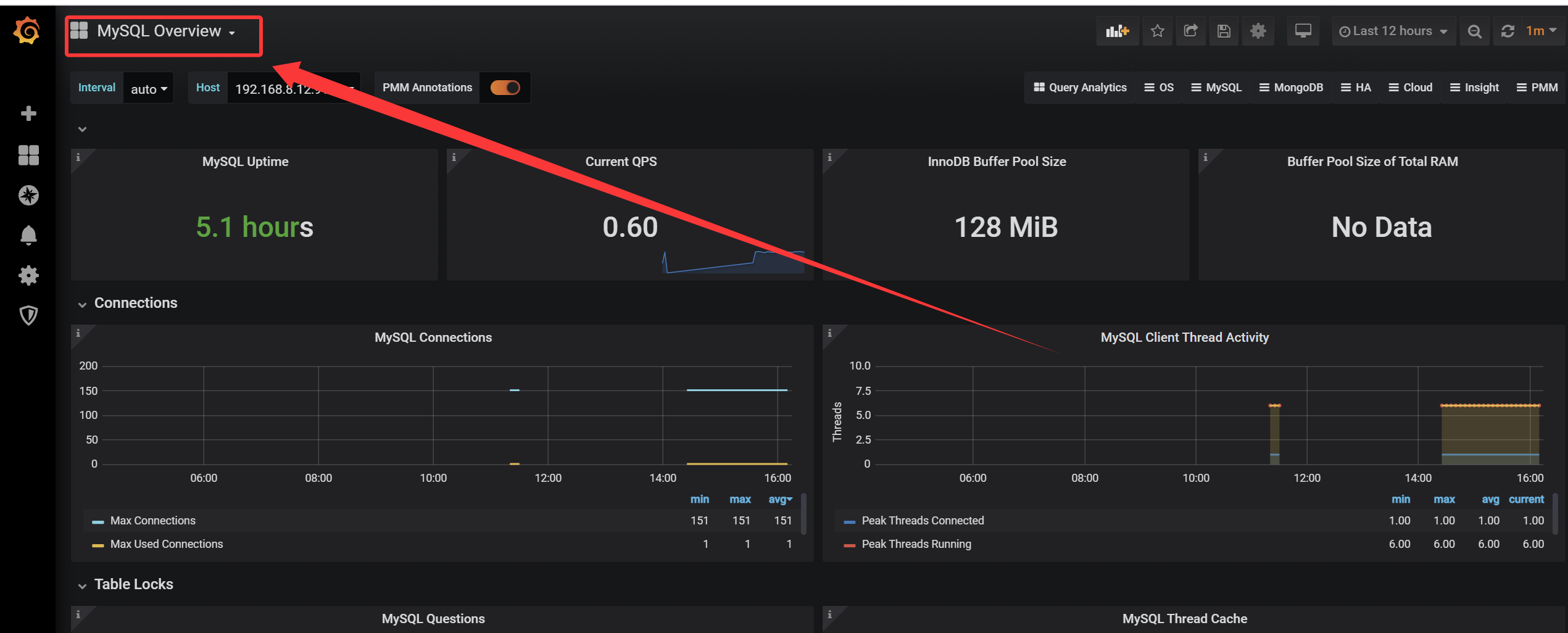Toggle the PMM Annotations switch

pyautogui.click(x=505, y=88)
